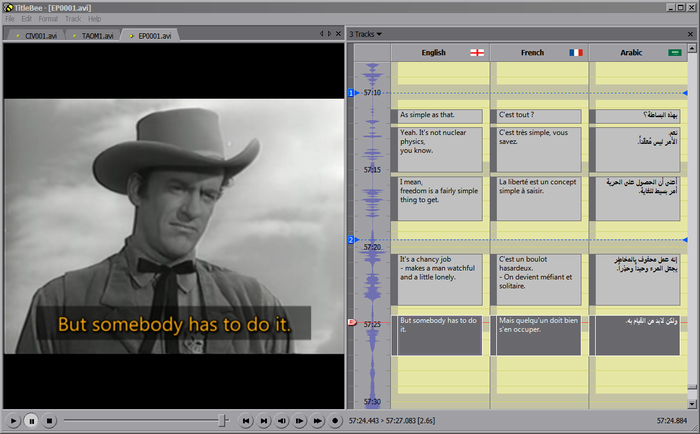Step one frame forward
The width and height of the screenshot is (700, 434).
[x=300, y=421]
